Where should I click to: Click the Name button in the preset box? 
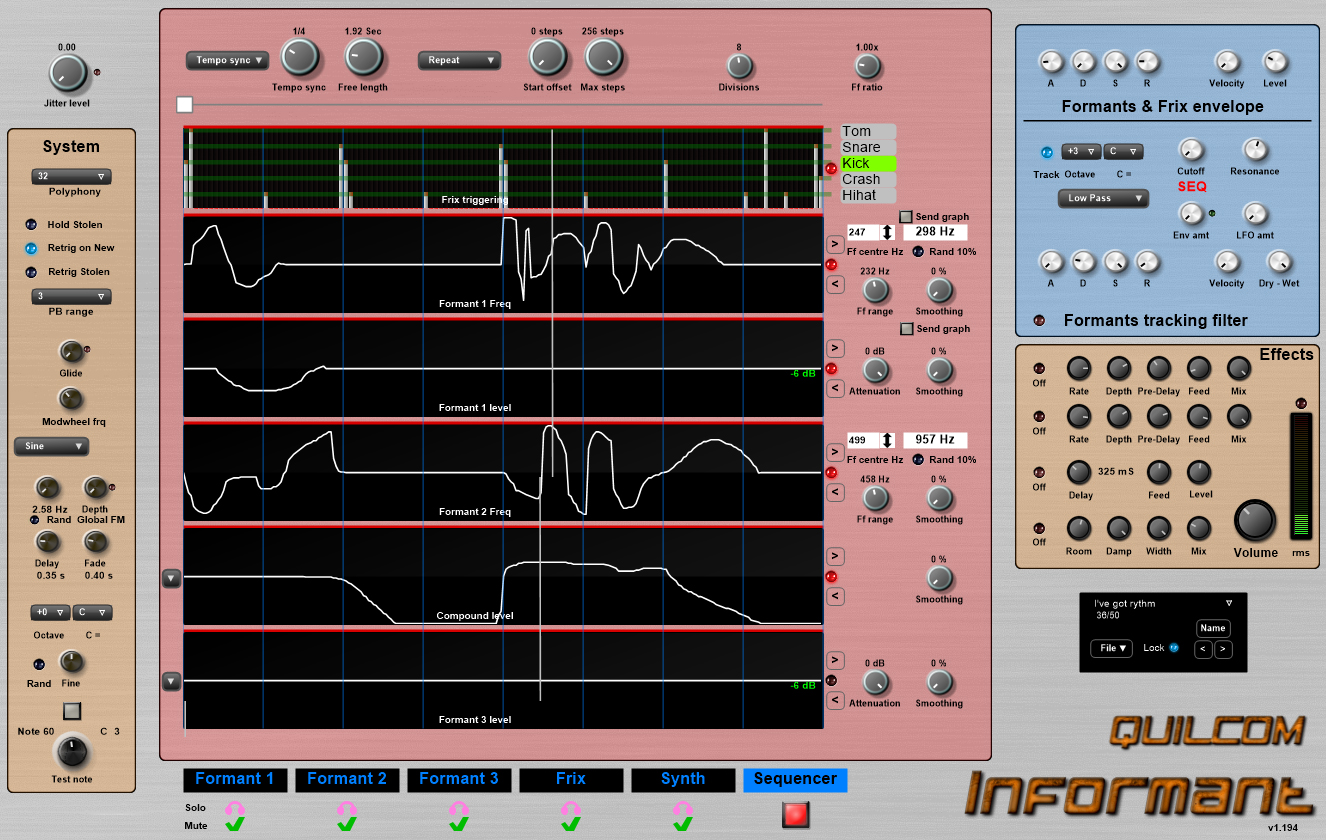(x=1213, y=628)
